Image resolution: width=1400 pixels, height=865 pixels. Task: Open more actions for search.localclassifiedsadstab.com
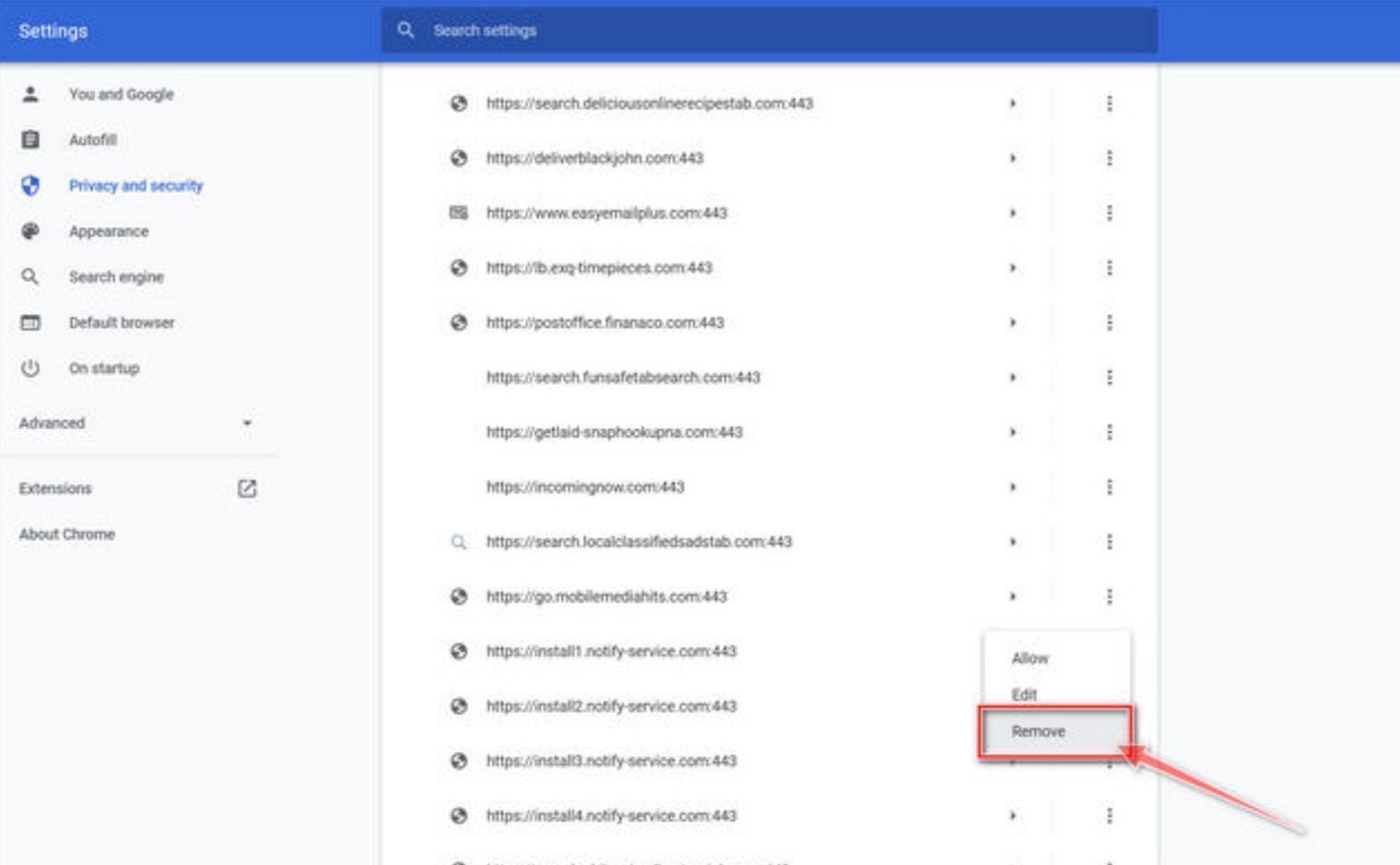pos(1109,542)
